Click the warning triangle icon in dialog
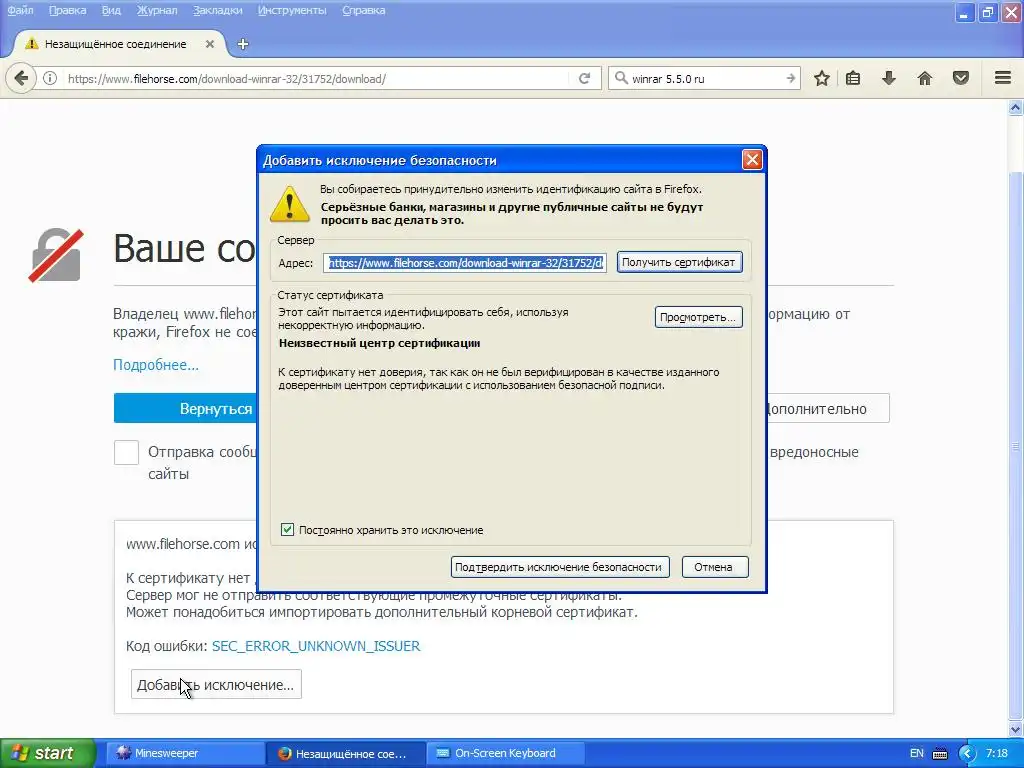The height and width of the screenshot is (768, 1024). pyautogui.click(x=289, y=204)
